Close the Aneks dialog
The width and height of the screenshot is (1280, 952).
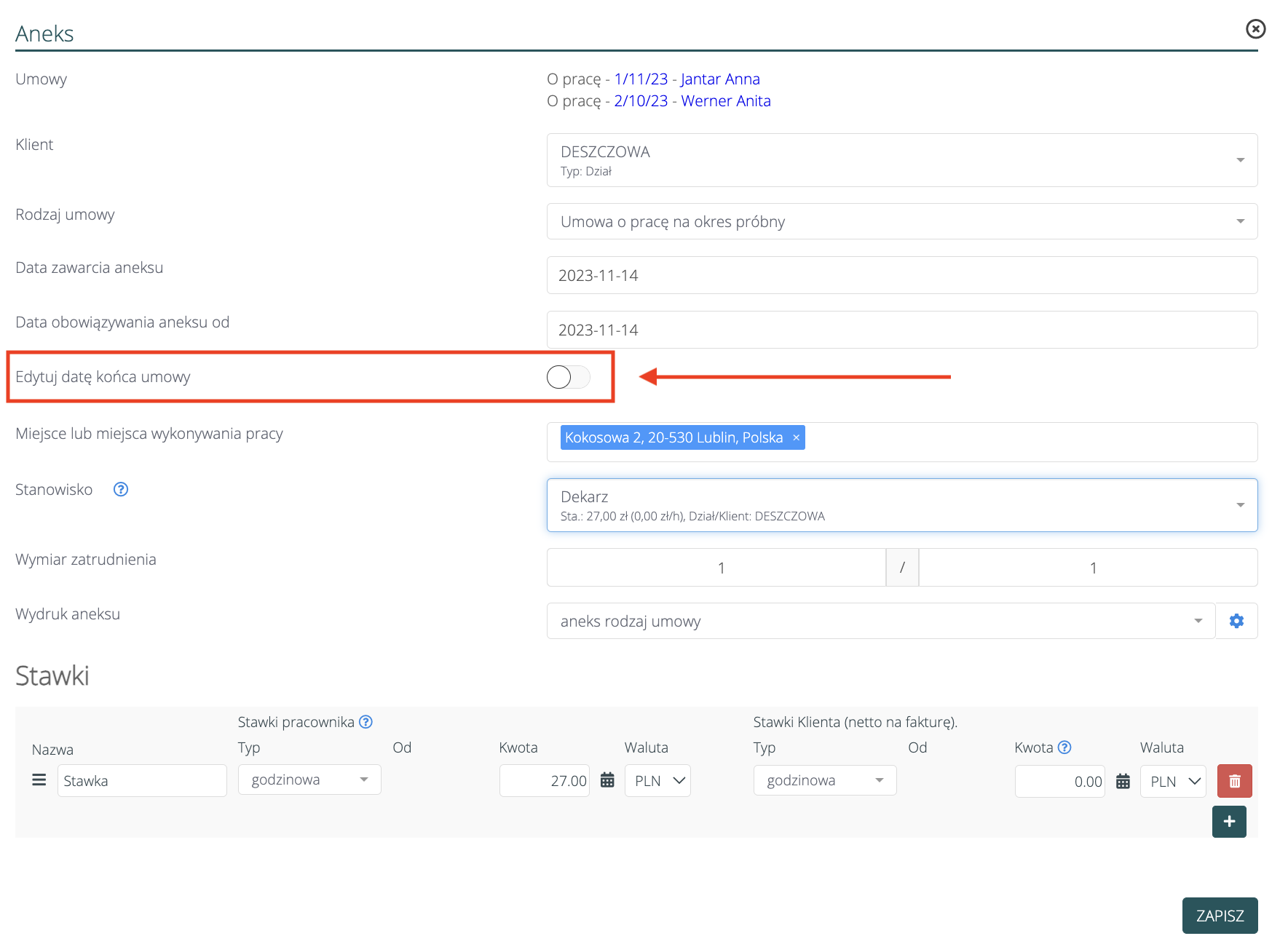pos(1255,29)
